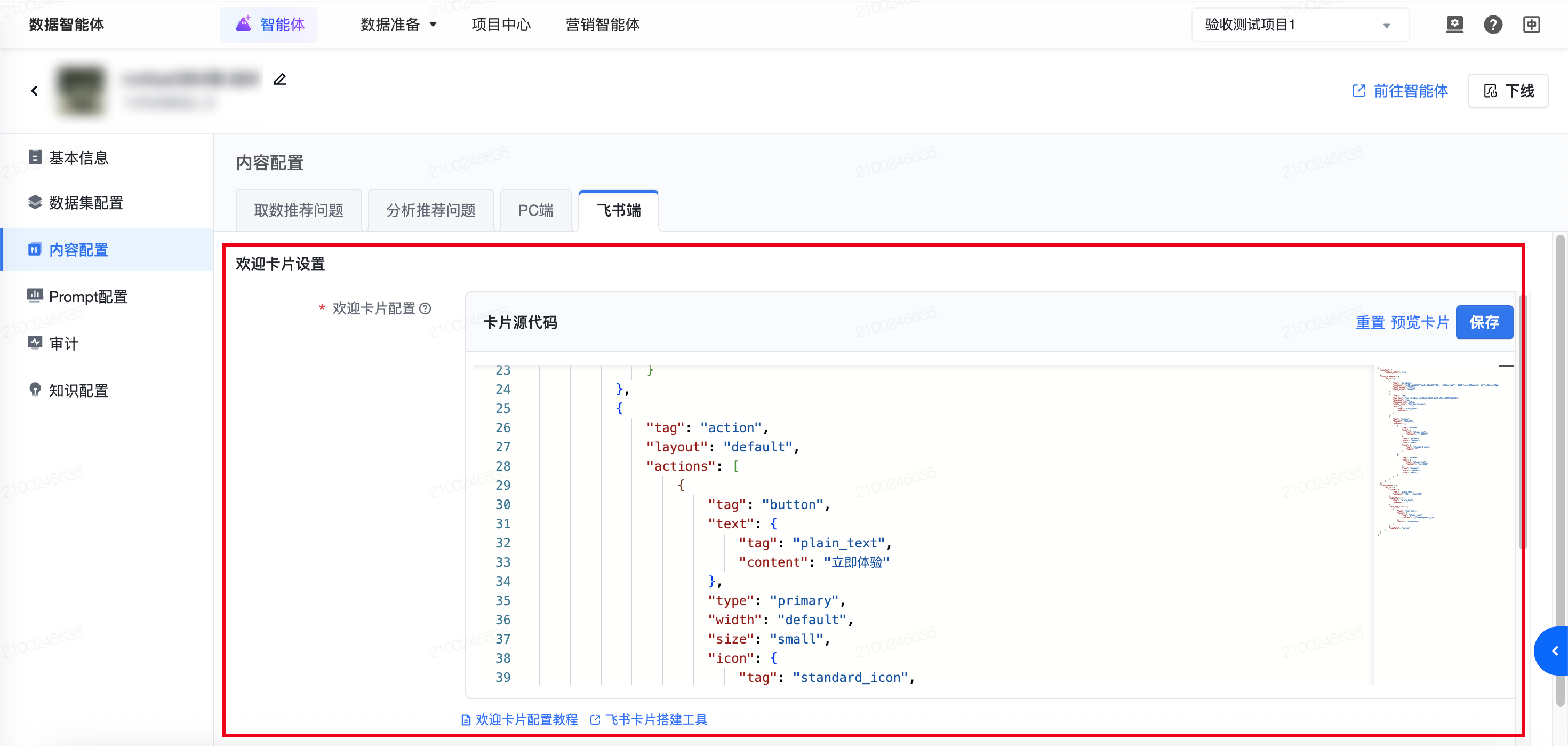The image size is (1568, 746).
Task: Select 数据集配置 in the sidebar
Action: [x=85, y=203]
